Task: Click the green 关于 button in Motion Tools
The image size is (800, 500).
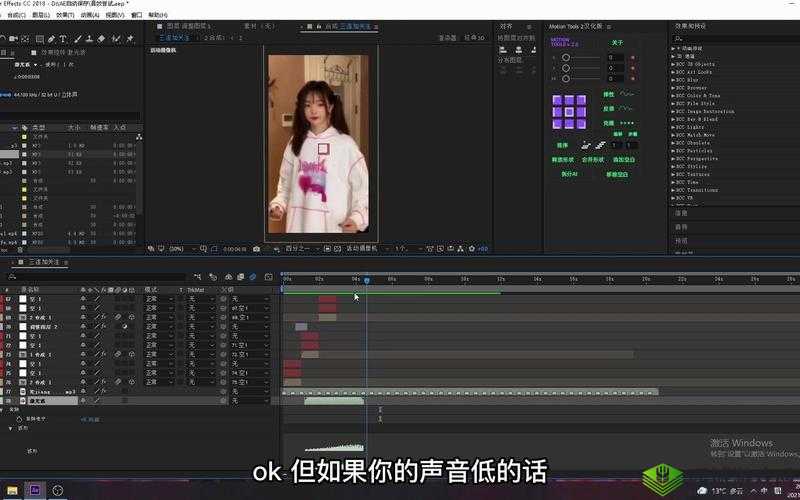Action: pyautogui.click(x=617, y=43)
